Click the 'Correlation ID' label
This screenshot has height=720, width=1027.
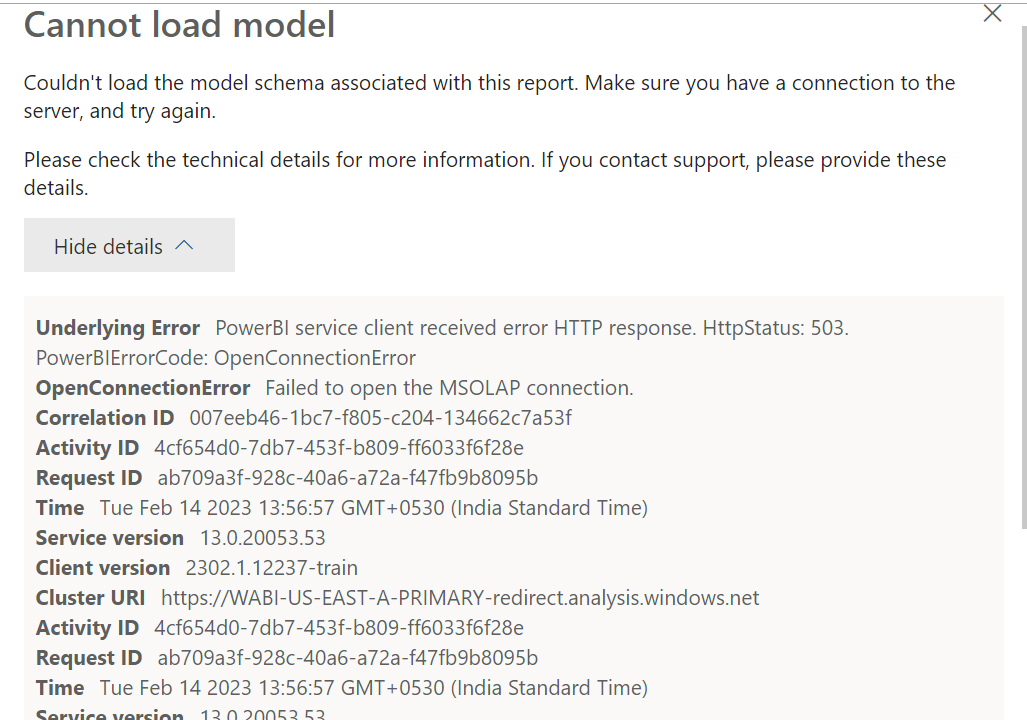[x=105, y=418]
